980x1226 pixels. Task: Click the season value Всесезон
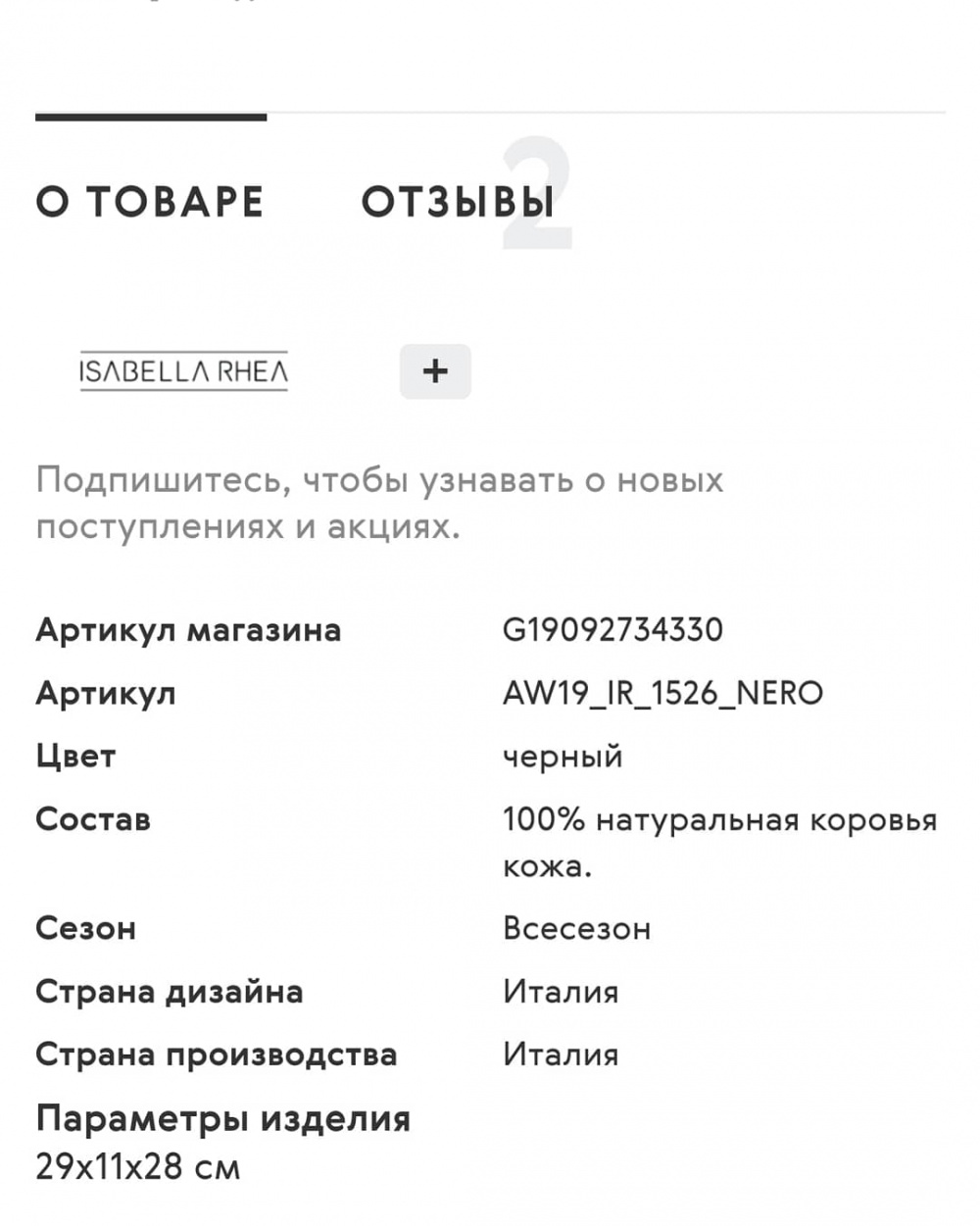[576, 928]
